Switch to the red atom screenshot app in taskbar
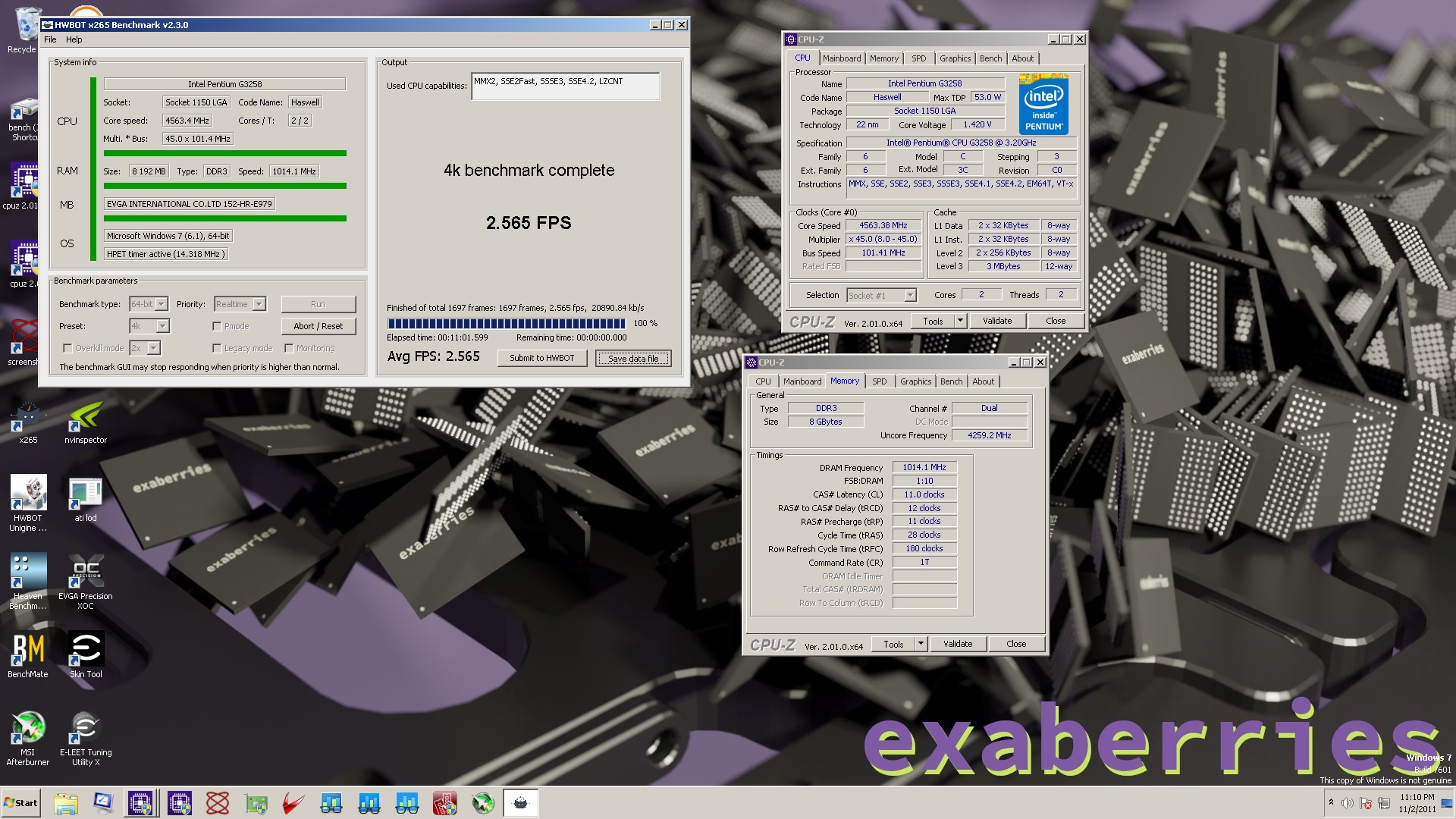Image resolution: width=1456 pixels, height=819 pixels. [218, 802]
